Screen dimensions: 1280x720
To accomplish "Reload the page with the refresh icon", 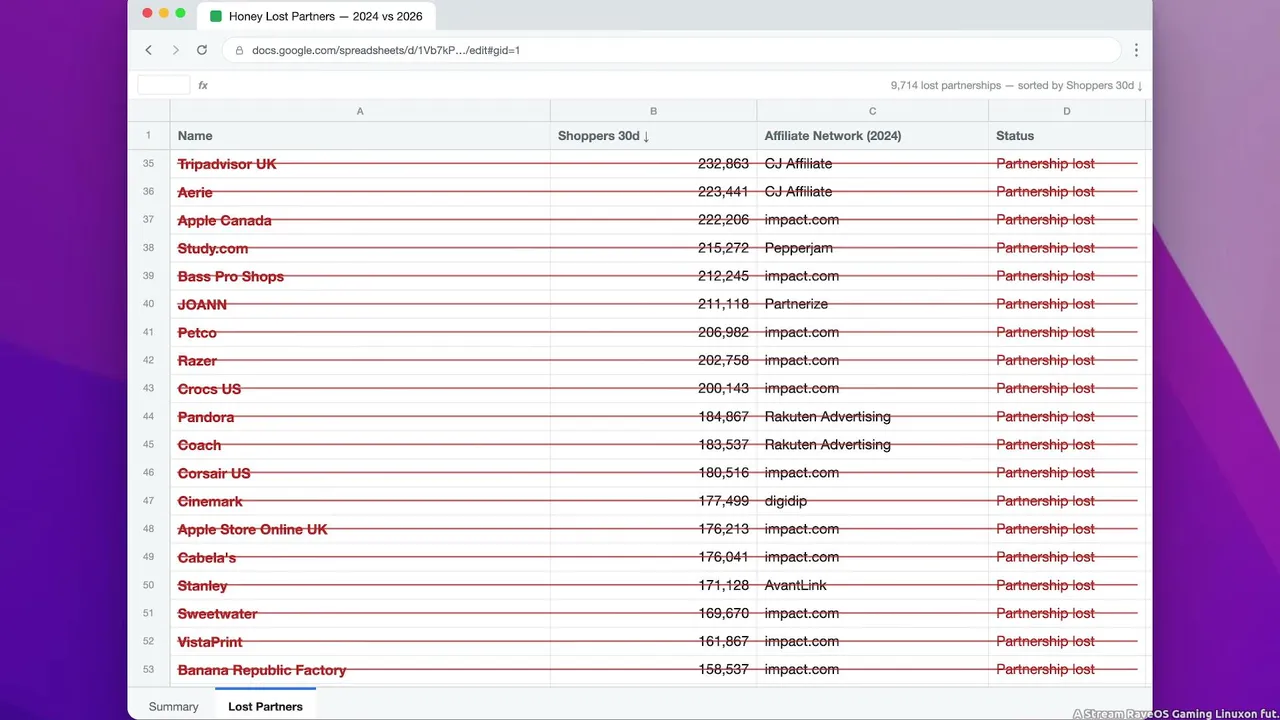I will tap(202, 50).
